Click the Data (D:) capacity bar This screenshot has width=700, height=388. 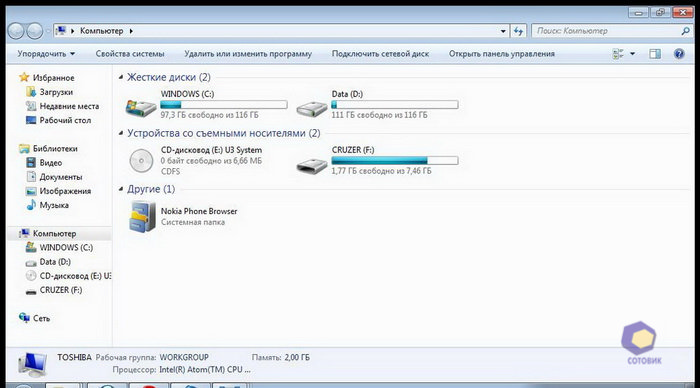pos(395,105)
